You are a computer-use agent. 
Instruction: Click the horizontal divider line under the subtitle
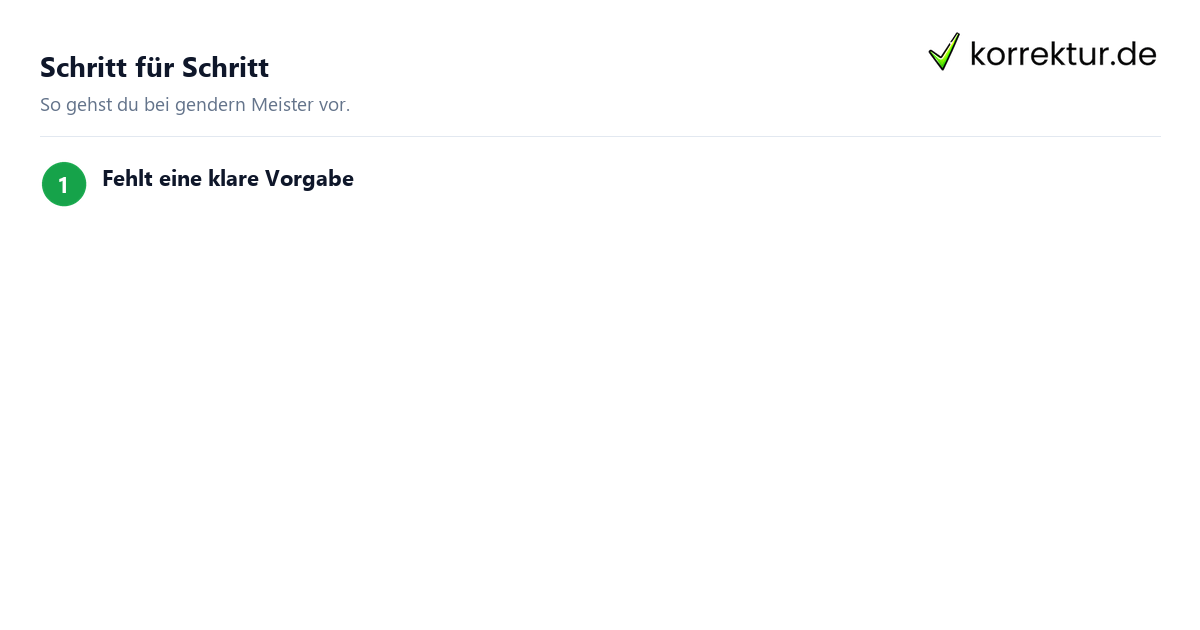[x=600, y=136]
